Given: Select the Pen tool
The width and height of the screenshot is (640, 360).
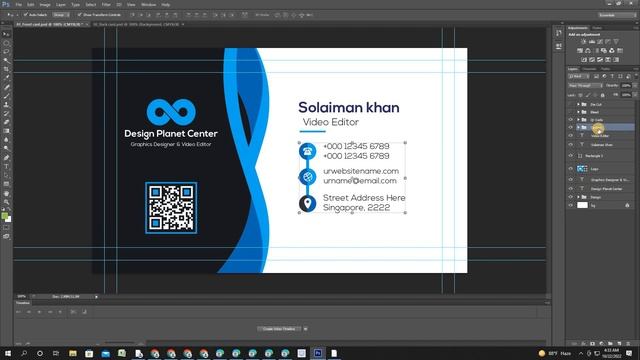Looking at the screenshot, I should coord(6,158).
